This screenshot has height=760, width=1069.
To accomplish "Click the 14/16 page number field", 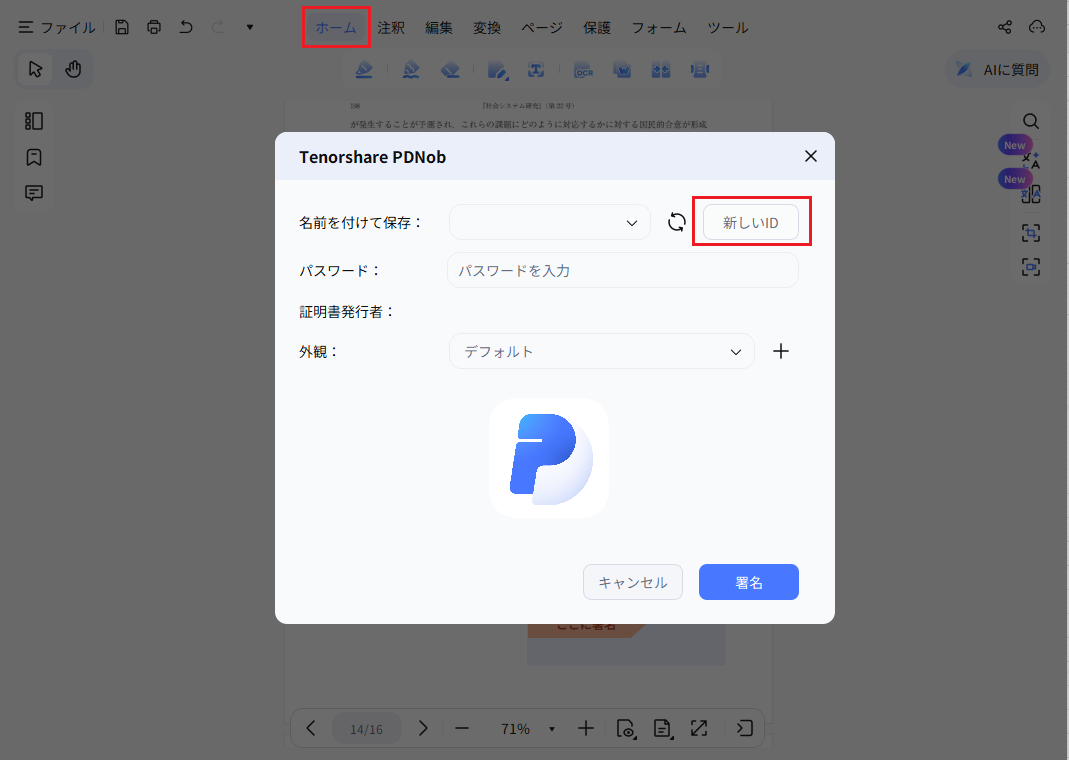I will click(x=367, y=729).
